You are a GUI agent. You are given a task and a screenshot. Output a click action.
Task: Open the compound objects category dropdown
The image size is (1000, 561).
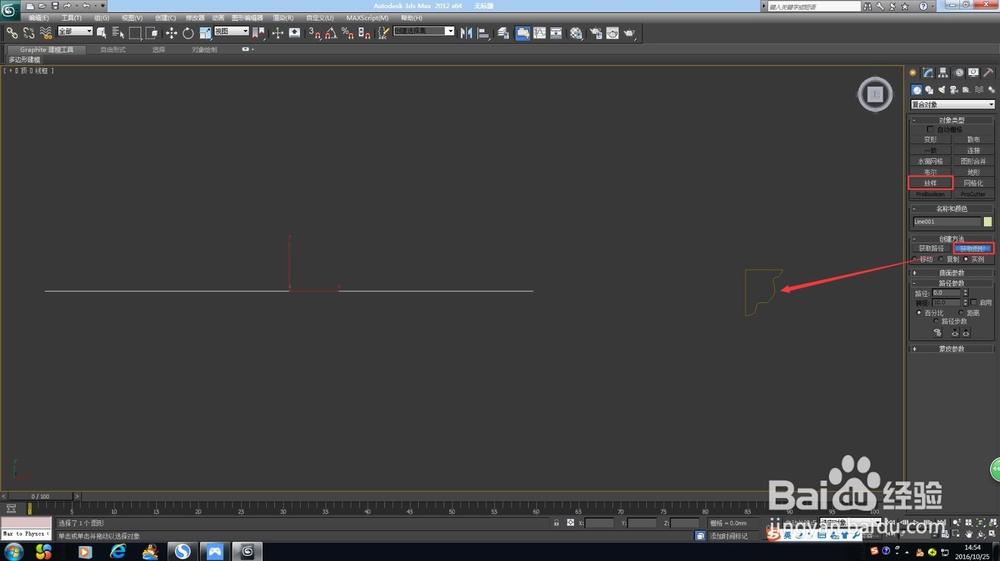point(952,104)
